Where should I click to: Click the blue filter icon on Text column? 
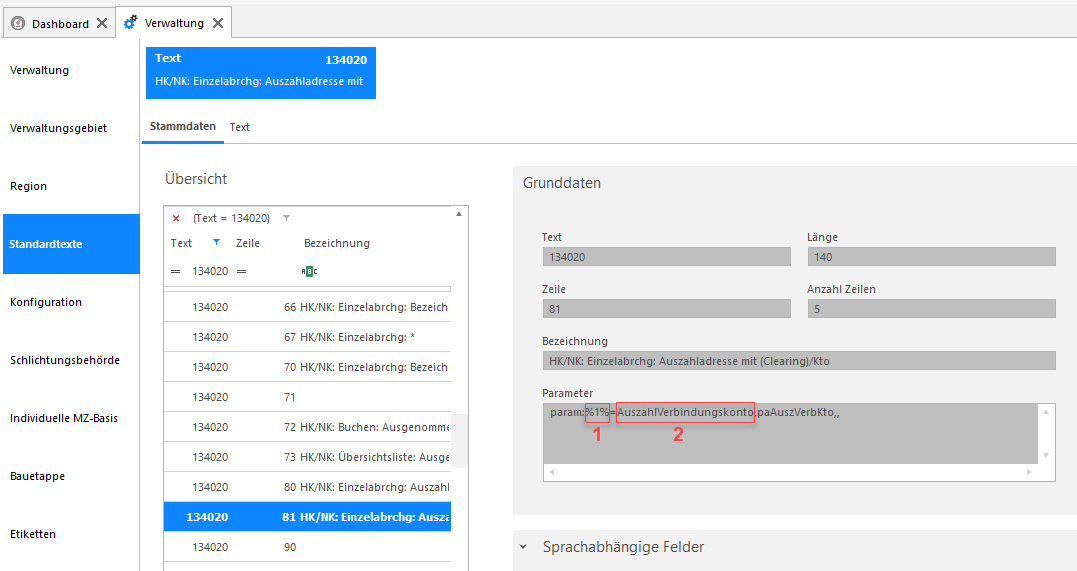(x=216, y=243)
